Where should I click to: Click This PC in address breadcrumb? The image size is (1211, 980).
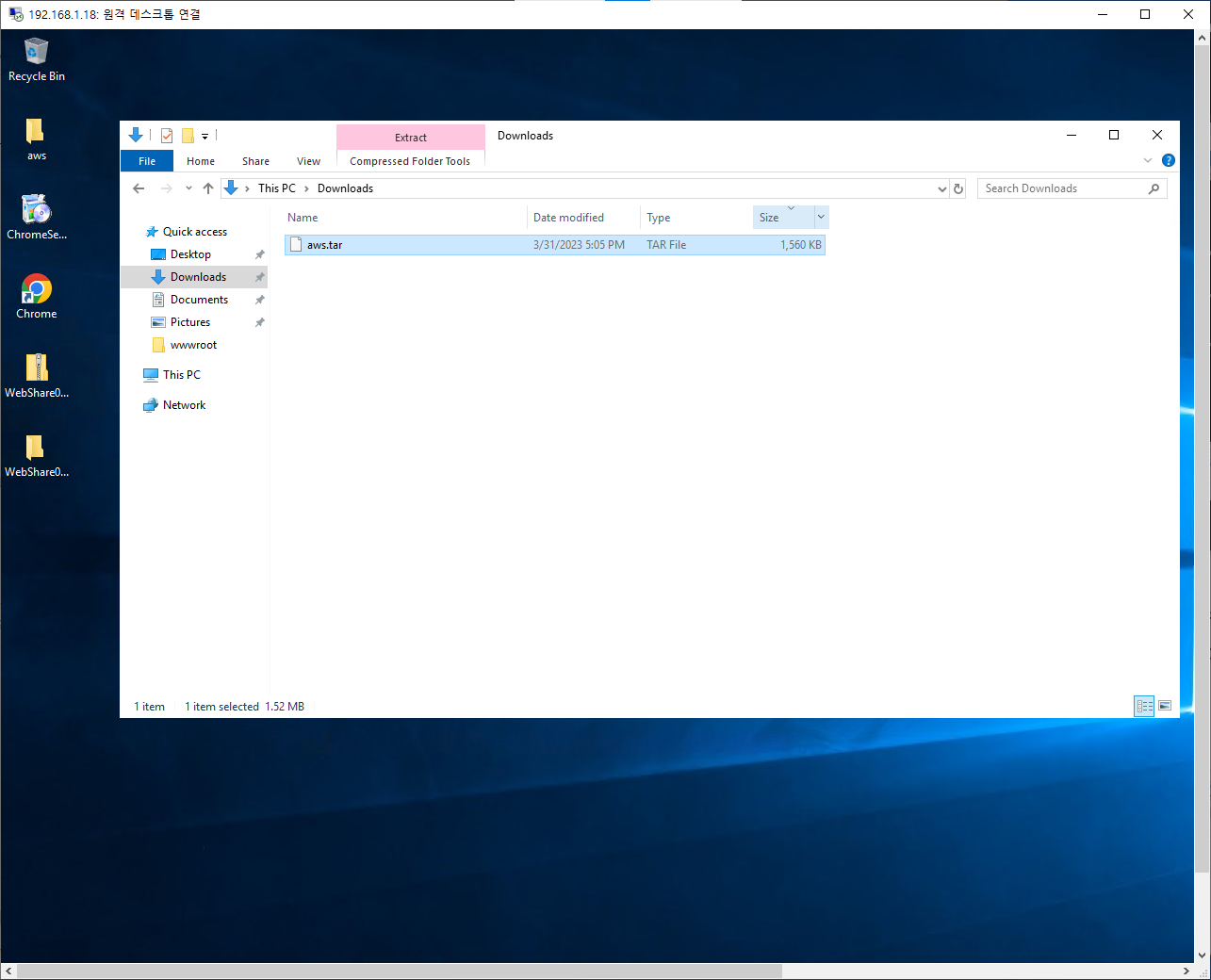click(x=277, y=188)
